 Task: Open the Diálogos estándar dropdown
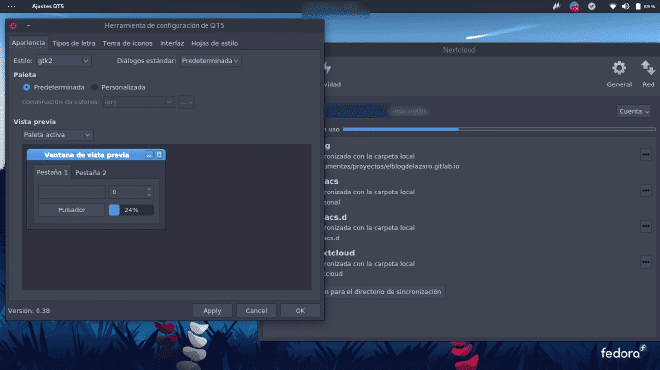coord(210,61)
